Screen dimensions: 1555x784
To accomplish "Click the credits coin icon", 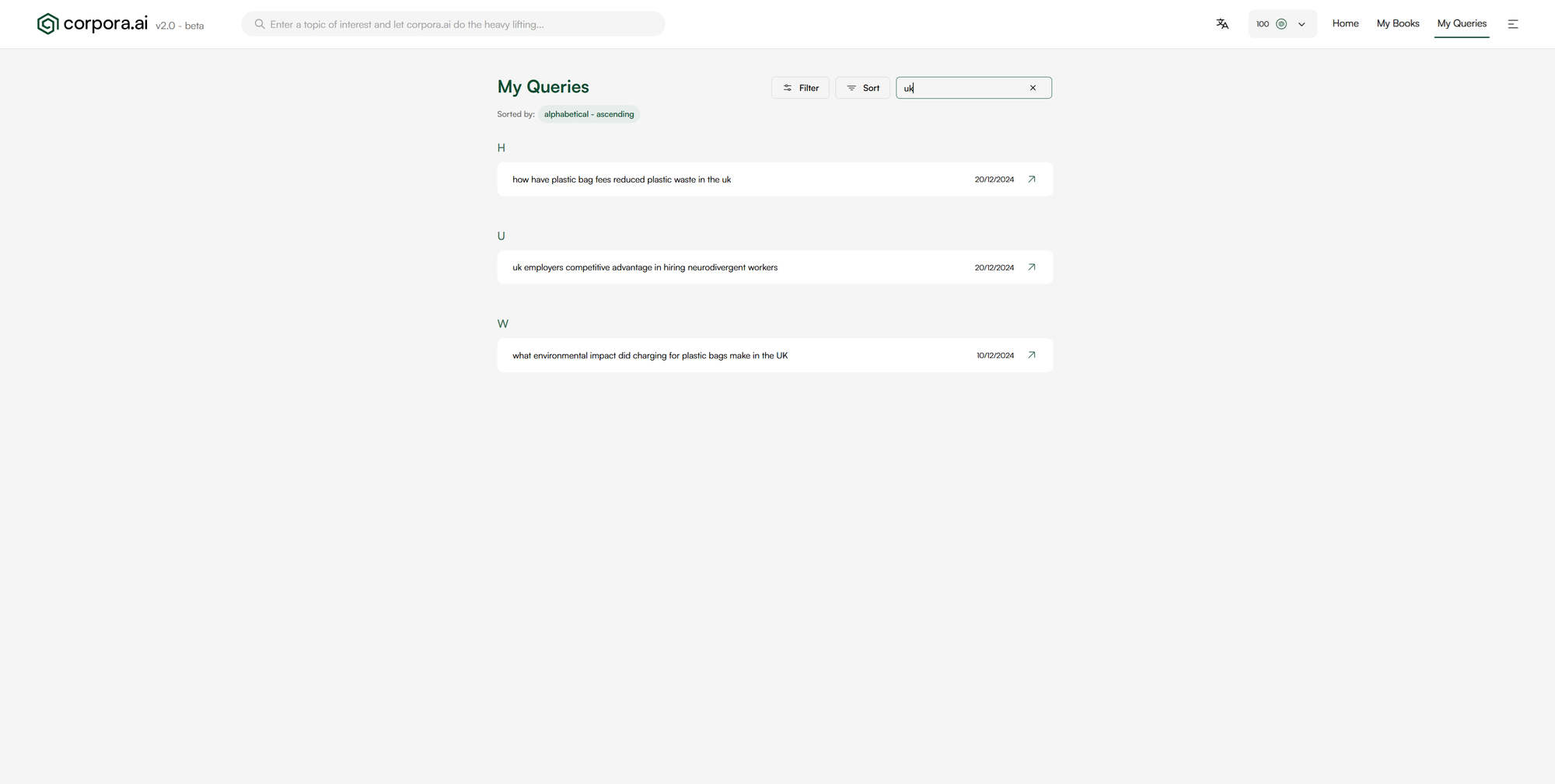I will (x=1281, y=24).
